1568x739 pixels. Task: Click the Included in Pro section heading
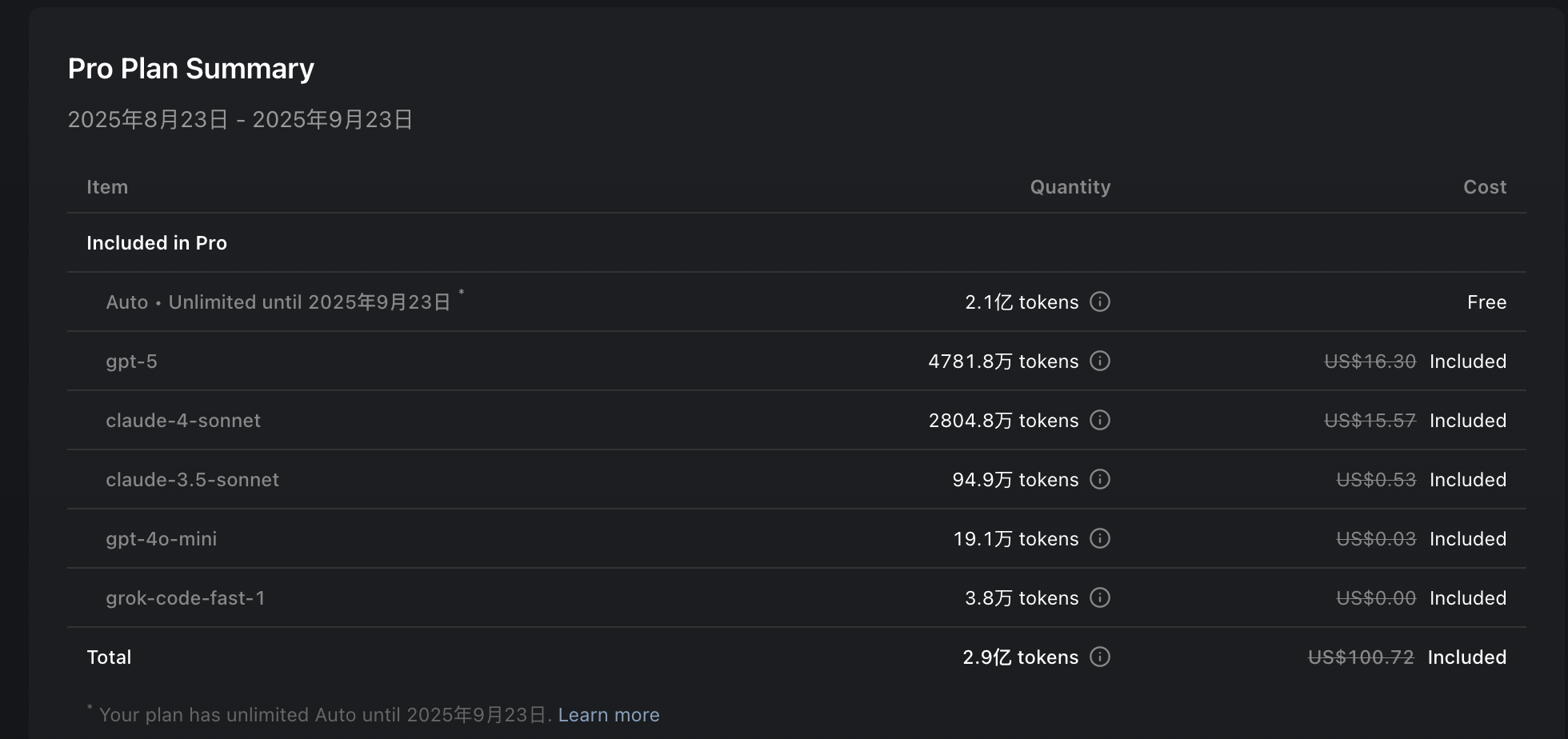coord(157,243)
